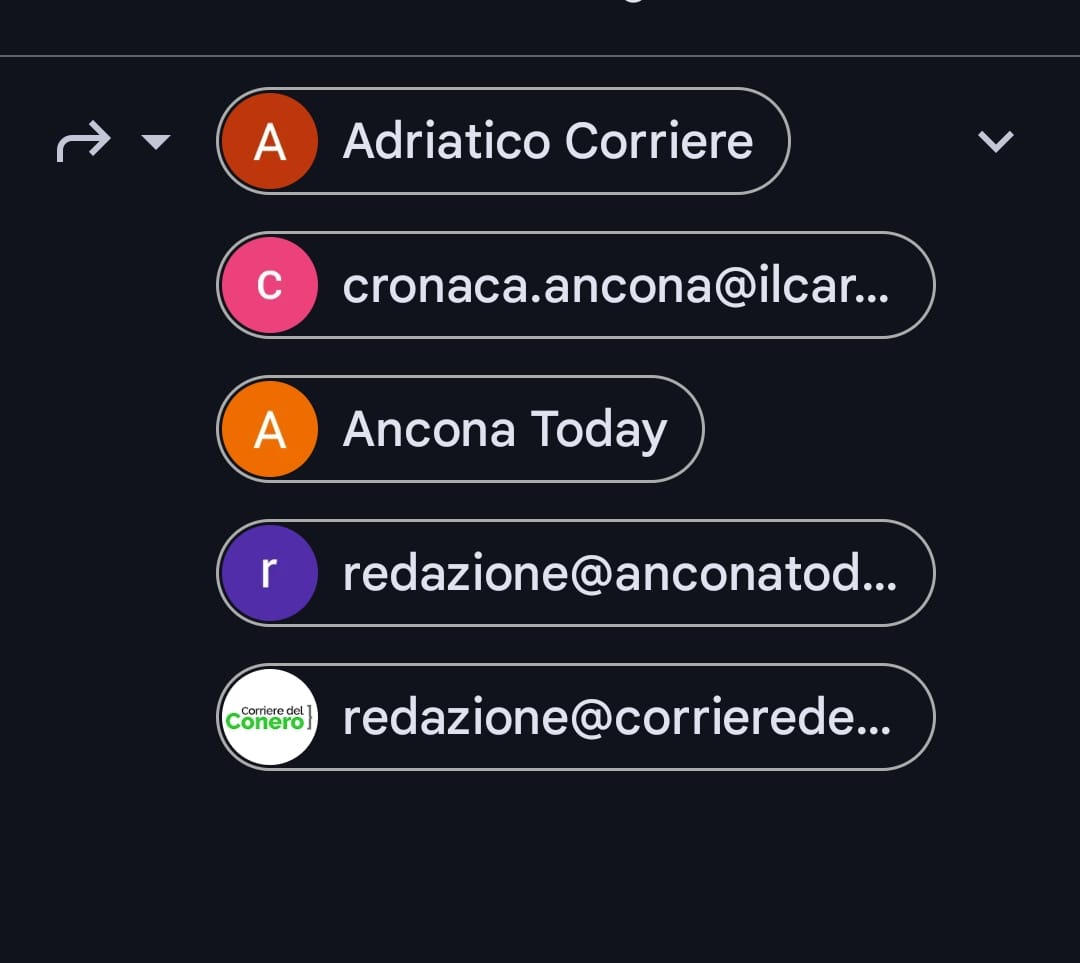This screenshot has height=963, width=1080.
Task: Click the Corriere del Conero logo avatar
Action: tap(270, 717)
